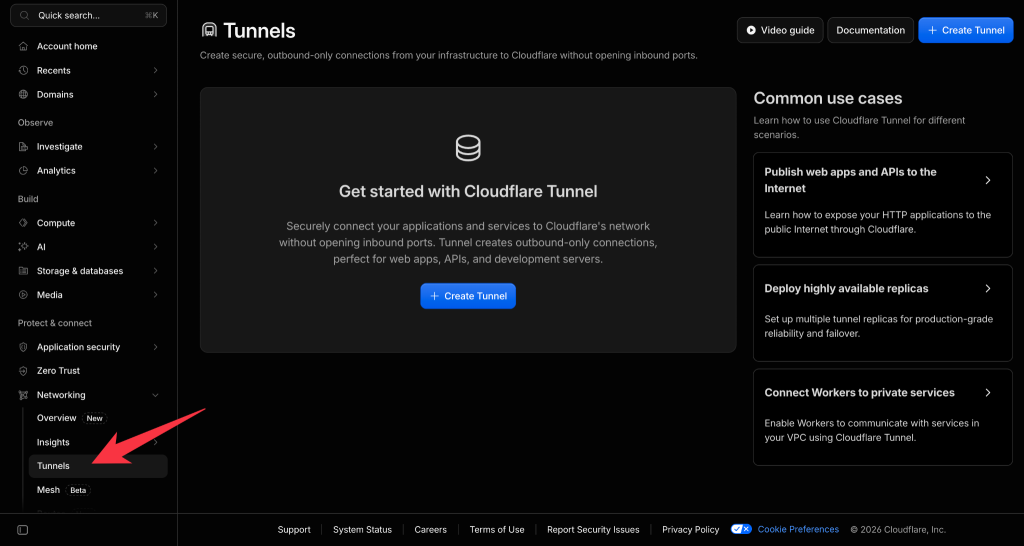Expand the Media chevron
This screenshot has width=1024, height=546.
coord(155,295)
